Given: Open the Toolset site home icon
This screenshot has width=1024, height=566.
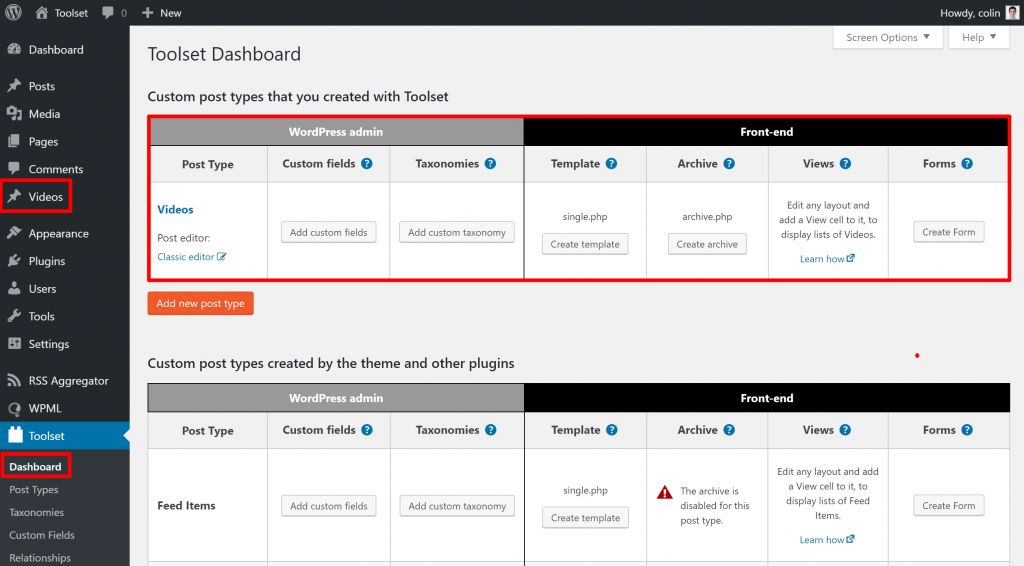Looking at the screenshot, I should point(42,12).
